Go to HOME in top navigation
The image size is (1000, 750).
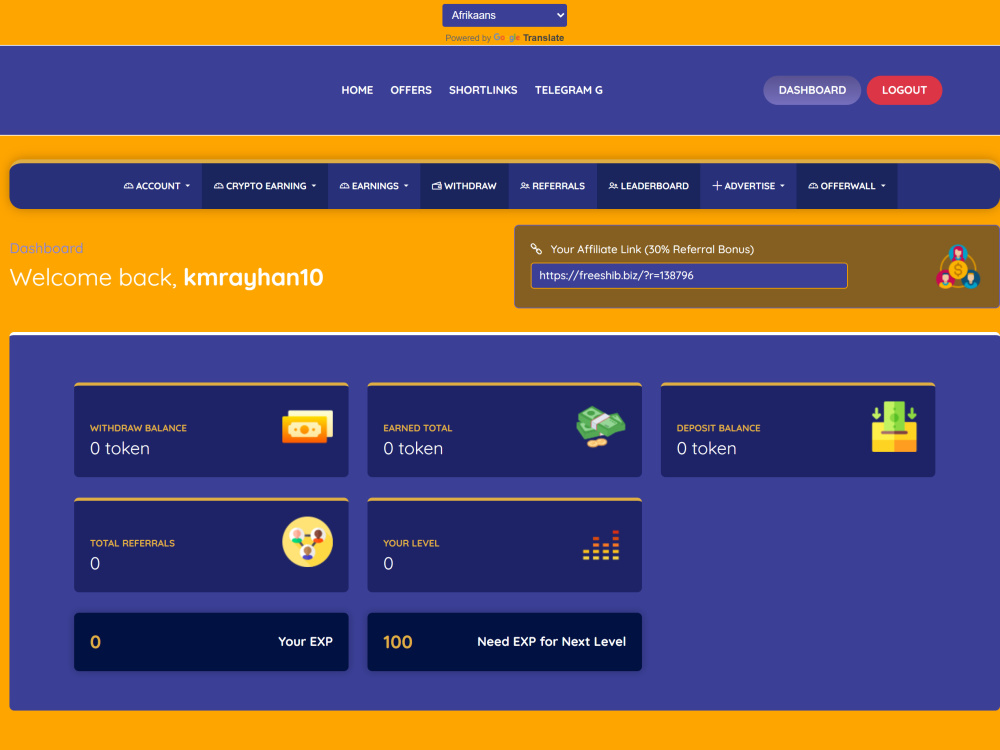coord(357,90)
